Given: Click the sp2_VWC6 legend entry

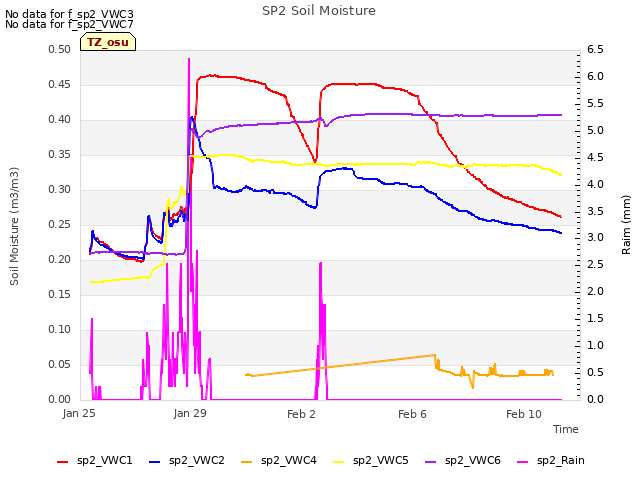Looking at the screenshot, I should (462, 461).
